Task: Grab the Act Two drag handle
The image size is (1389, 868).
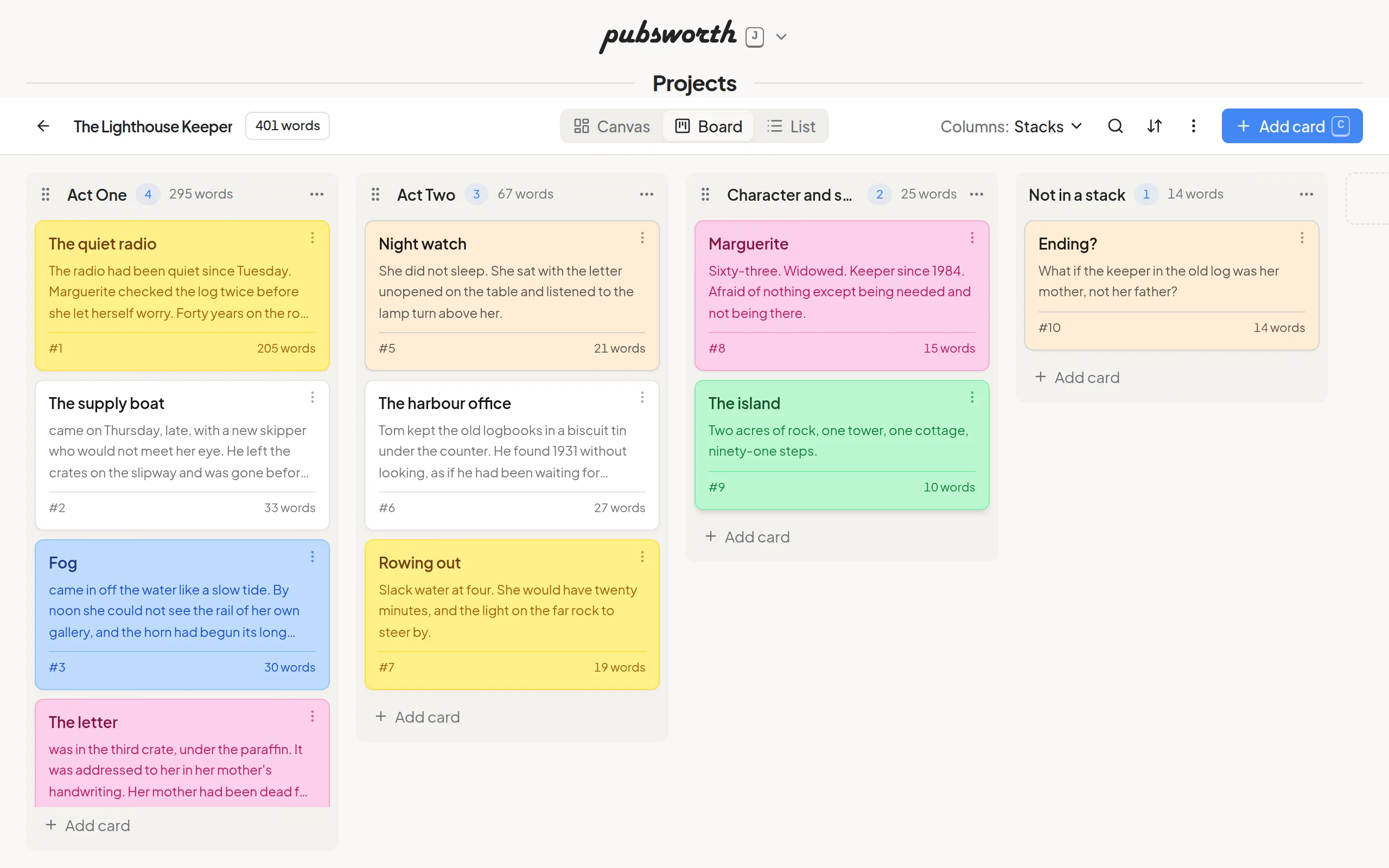Action: (375, 195)
